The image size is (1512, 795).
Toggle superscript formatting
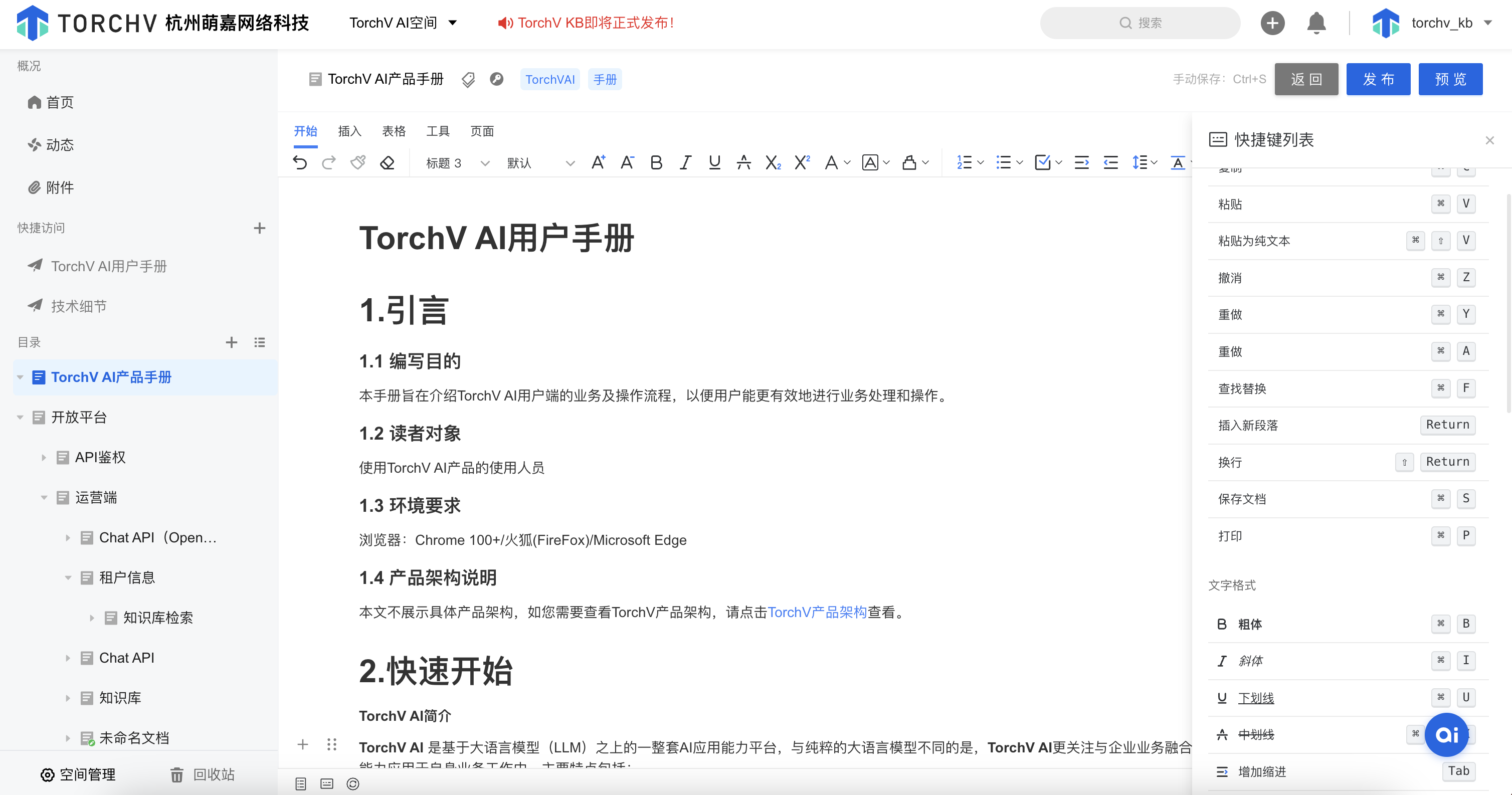pos(802,162)
